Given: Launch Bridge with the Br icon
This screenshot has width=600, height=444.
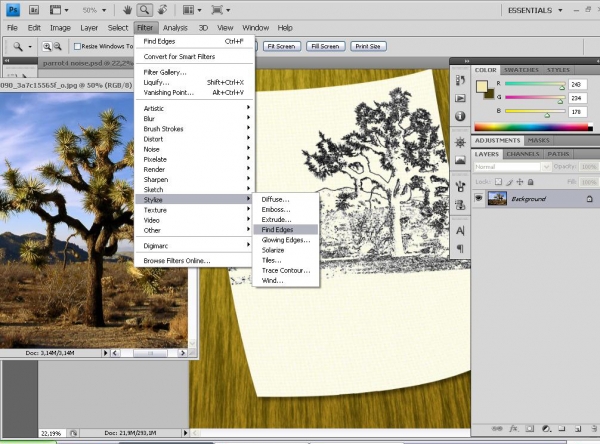Looking at the screenshot, I should [x=34, y=10].
